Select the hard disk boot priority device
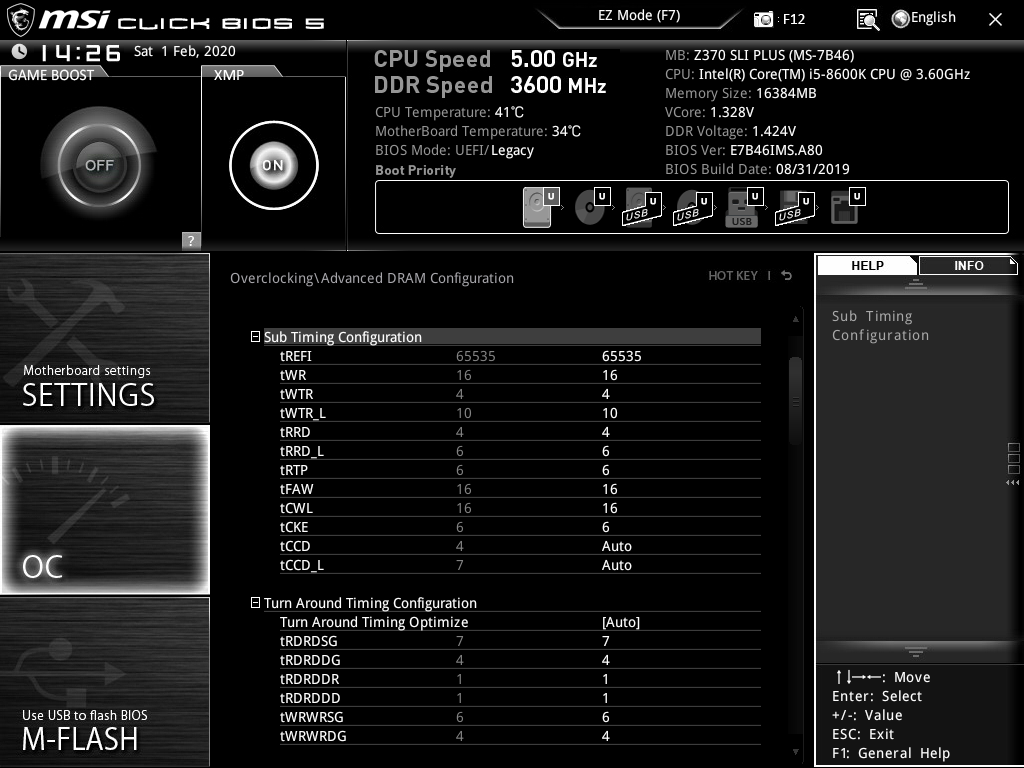 coord(541,208)
